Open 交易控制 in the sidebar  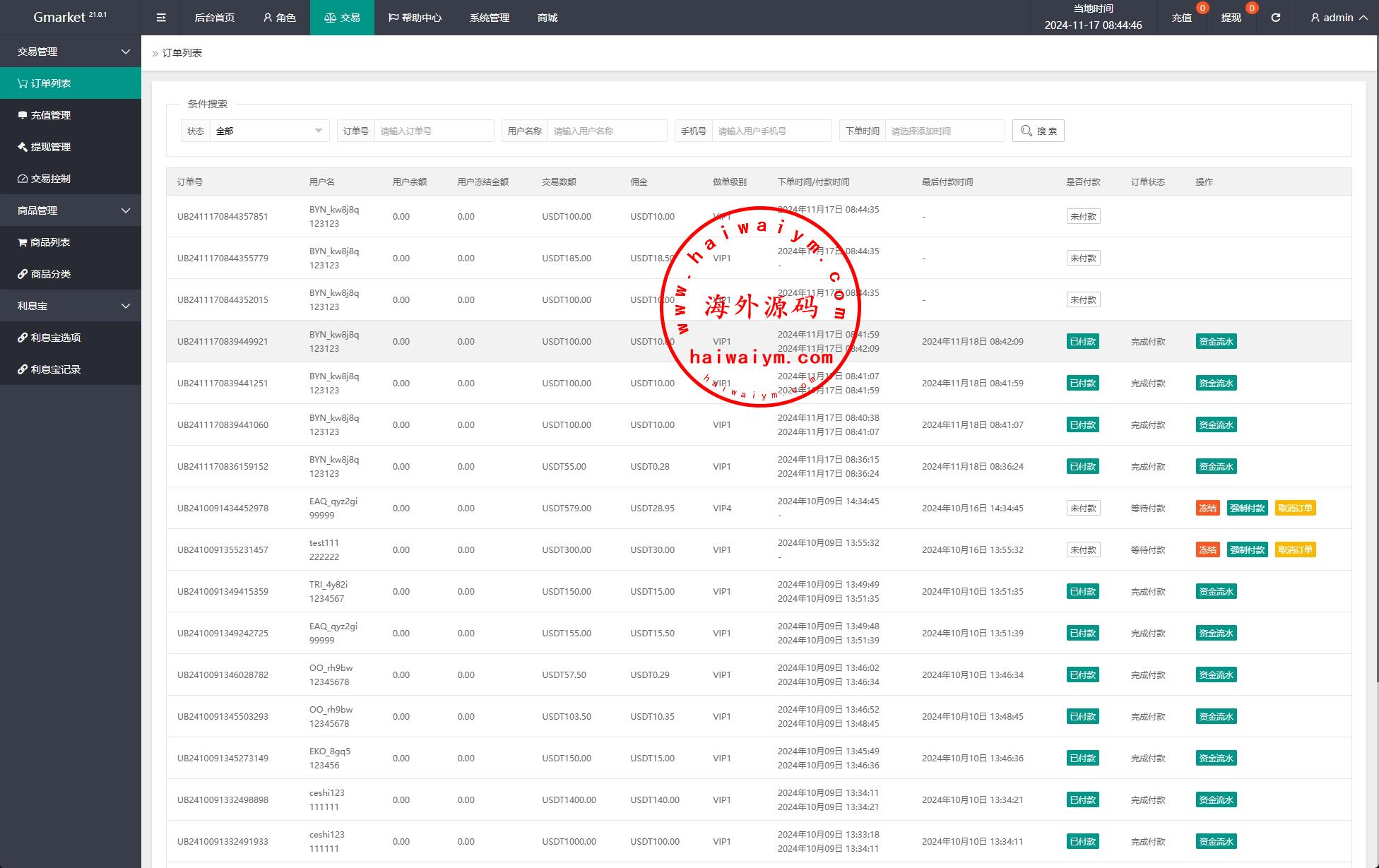(x=51, y=179)
